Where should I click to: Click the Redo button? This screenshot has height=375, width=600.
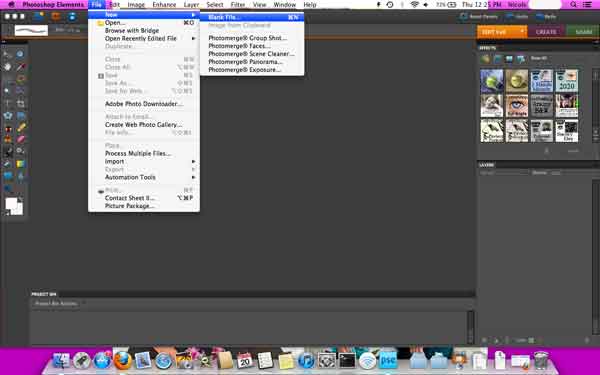(546, 17)
